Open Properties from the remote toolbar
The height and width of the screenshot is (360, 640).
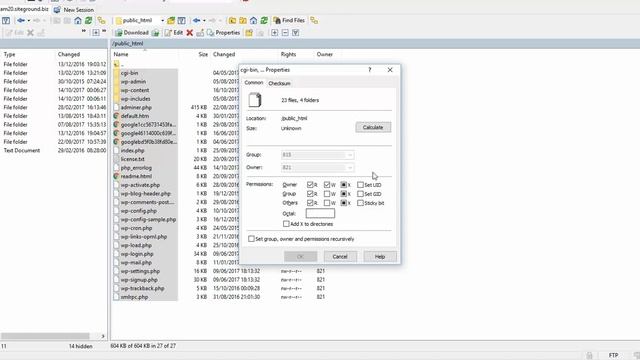pyautogui.click(x=223, y=33)
